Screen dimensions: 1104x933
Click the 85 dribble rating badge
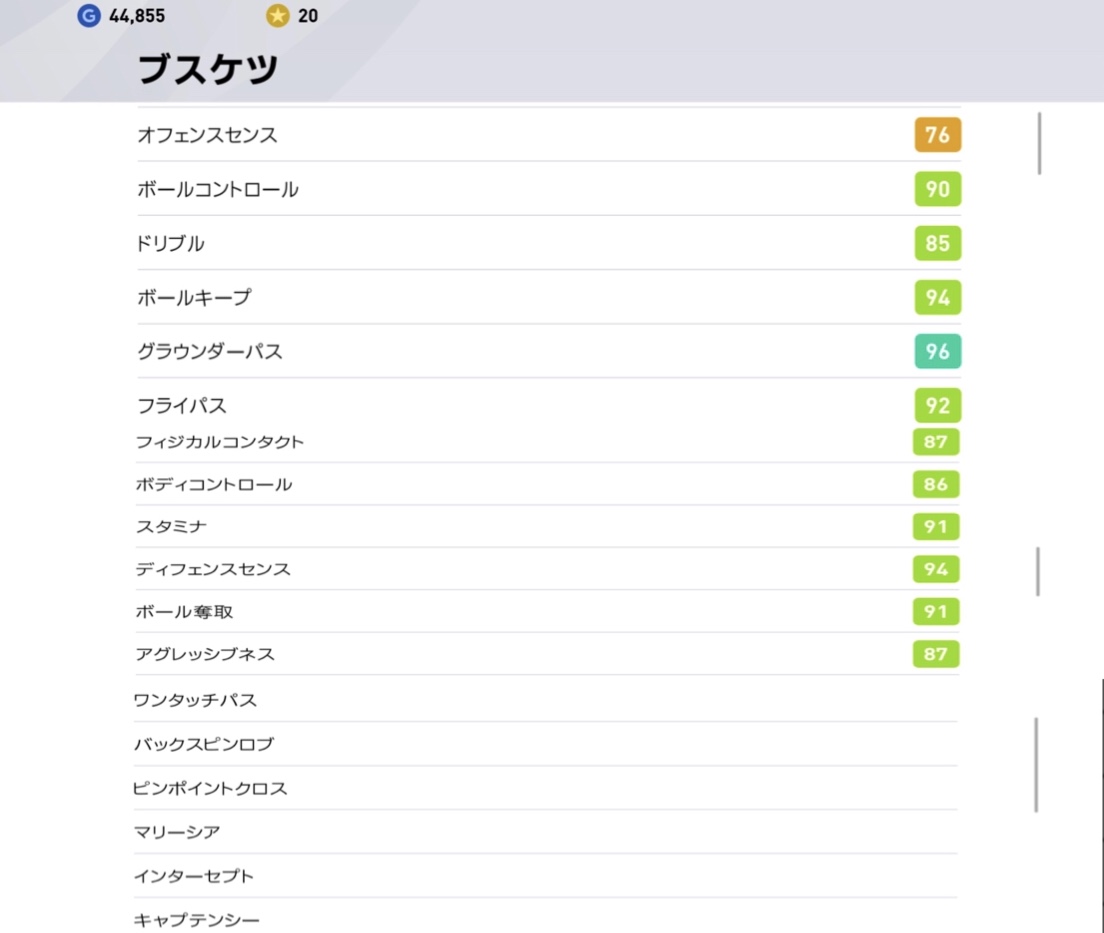click(937, 243)
